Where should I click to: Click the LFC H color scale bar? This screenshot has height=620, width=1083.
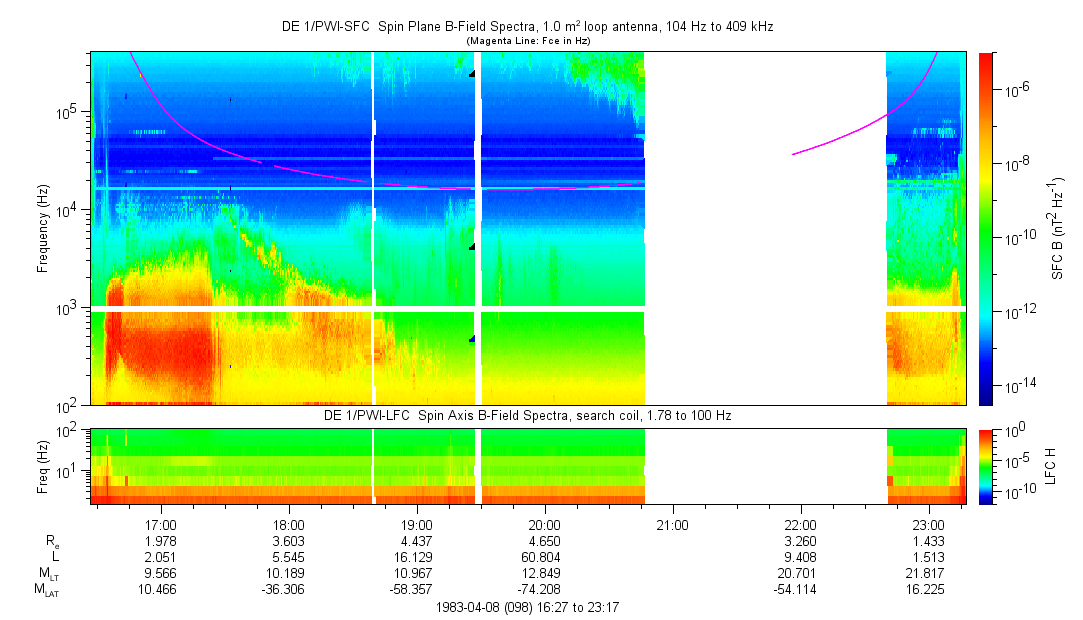point(986,466)
